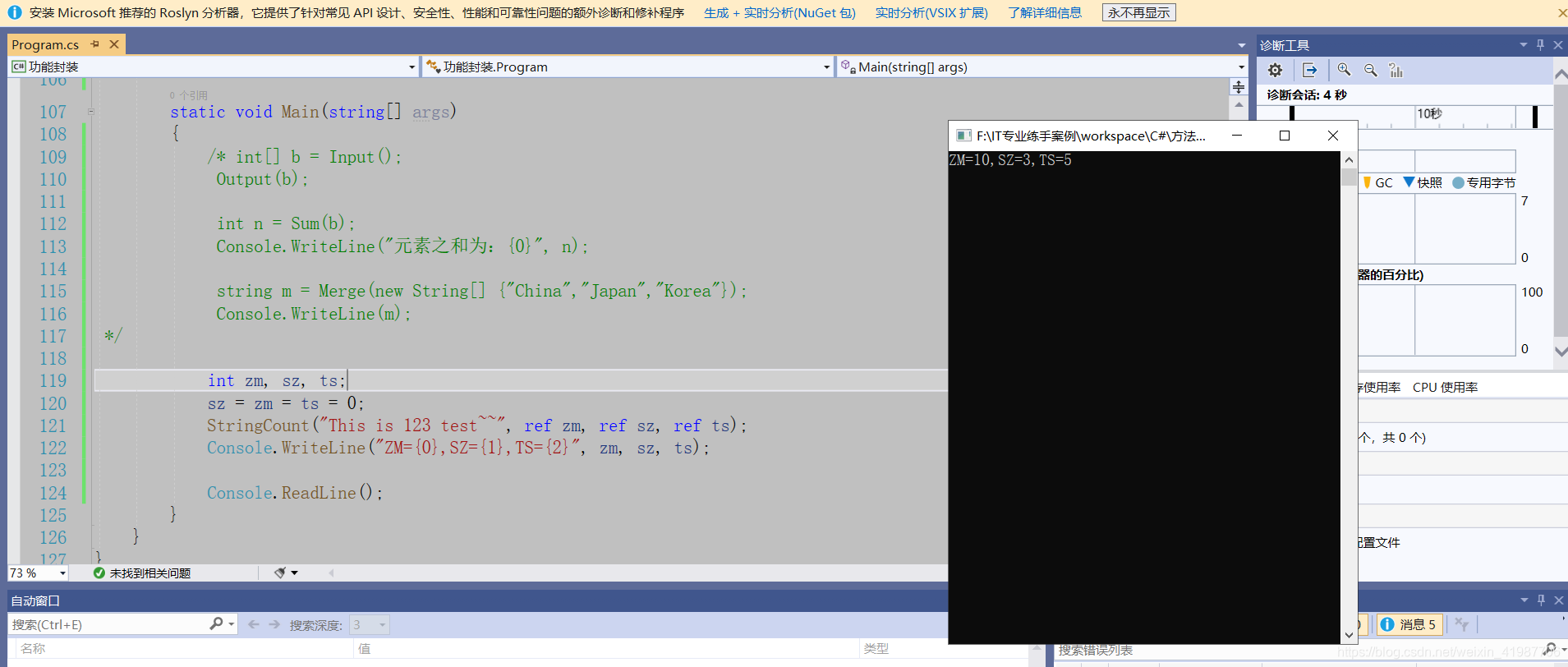Open auto window search options dropdown
The image size is (1568, 667).
[x=232, y=624]
